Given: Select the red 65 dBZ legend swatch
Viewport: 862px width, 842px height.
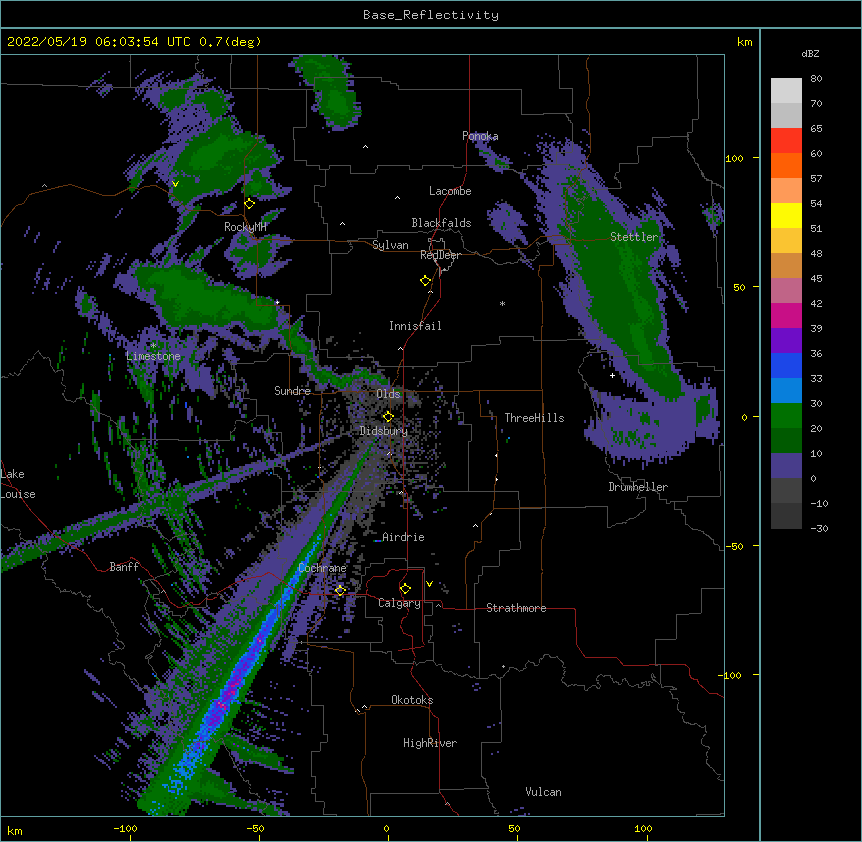Looking at the screenshot, I should click(786, 141).
